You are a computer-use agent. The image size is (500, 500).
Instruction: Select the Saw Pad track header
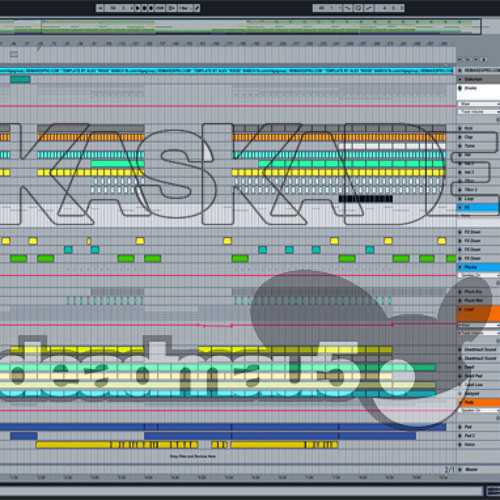click(x=478, y=376)
